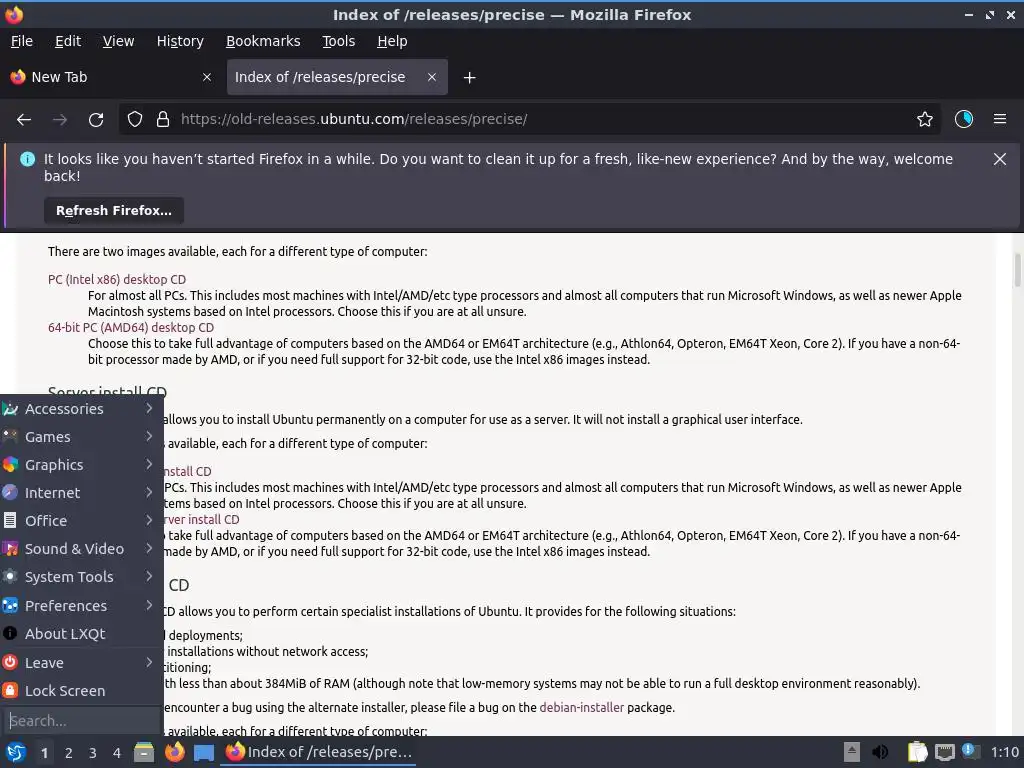Expand the Graphics submenu arrow
This screenshot has height=768, width=1024.
click(x=150, y=464)
